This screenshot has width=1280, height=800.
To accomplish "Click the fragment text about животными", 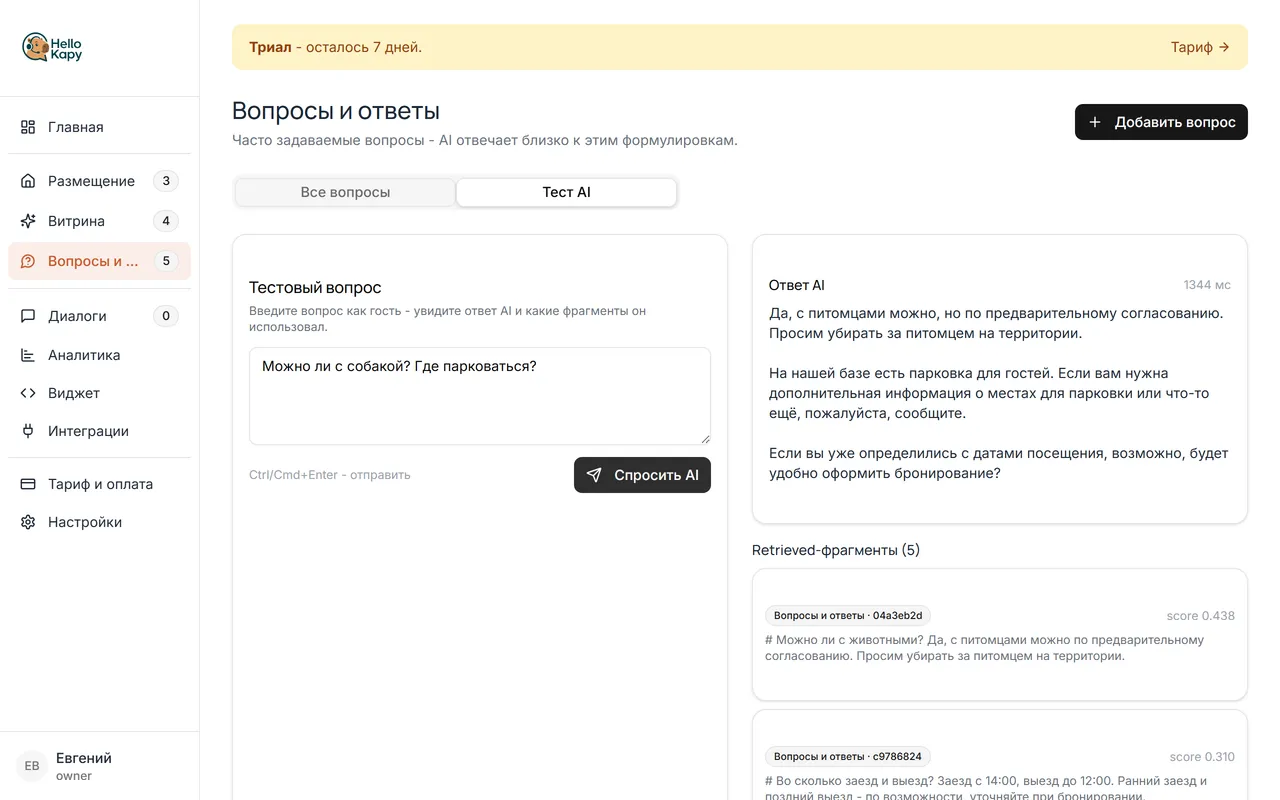I will point(985,648).
